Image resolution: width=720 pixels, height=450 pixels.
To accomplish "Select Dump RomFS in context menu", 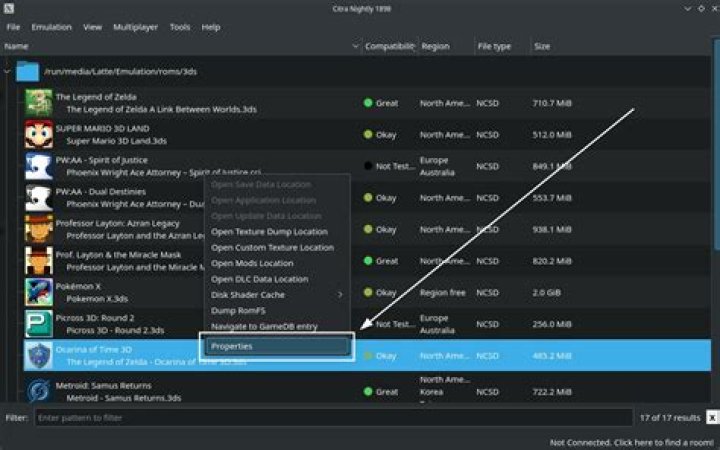I will tap(237, 311).
